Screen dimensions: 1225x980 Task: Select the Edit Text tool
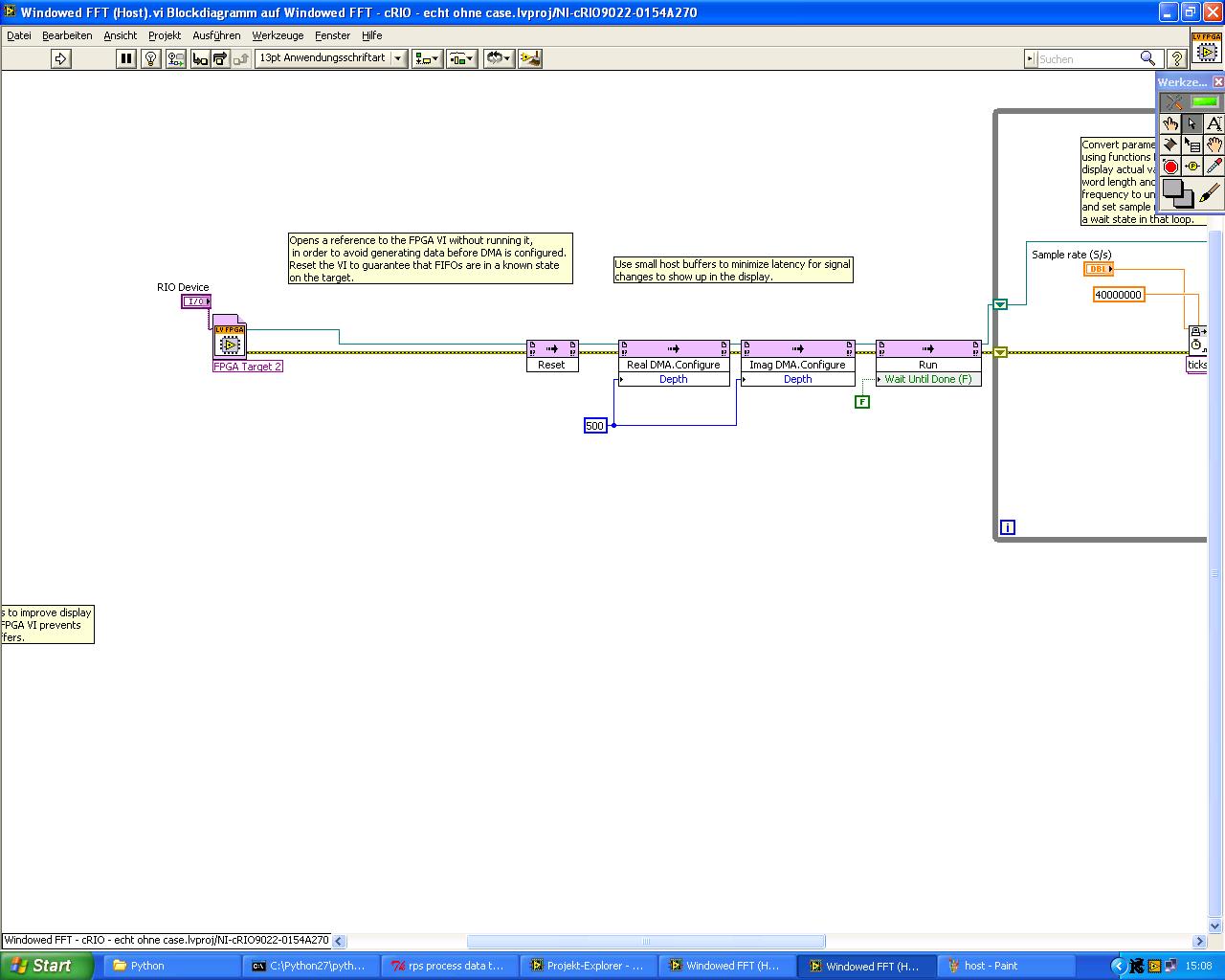coord(1214,123)
